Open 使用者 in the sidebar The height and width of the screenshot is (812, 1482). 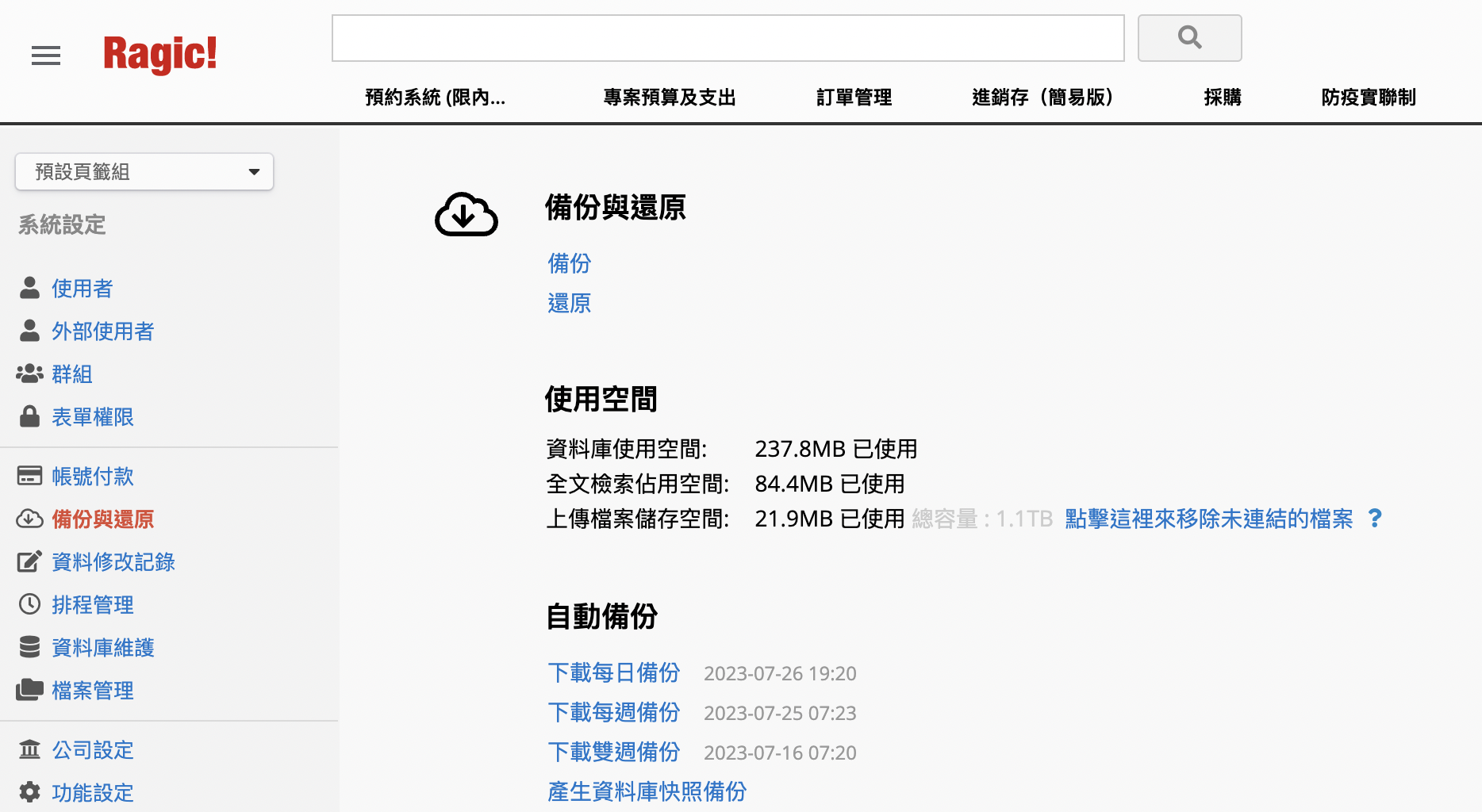[83, 288]
